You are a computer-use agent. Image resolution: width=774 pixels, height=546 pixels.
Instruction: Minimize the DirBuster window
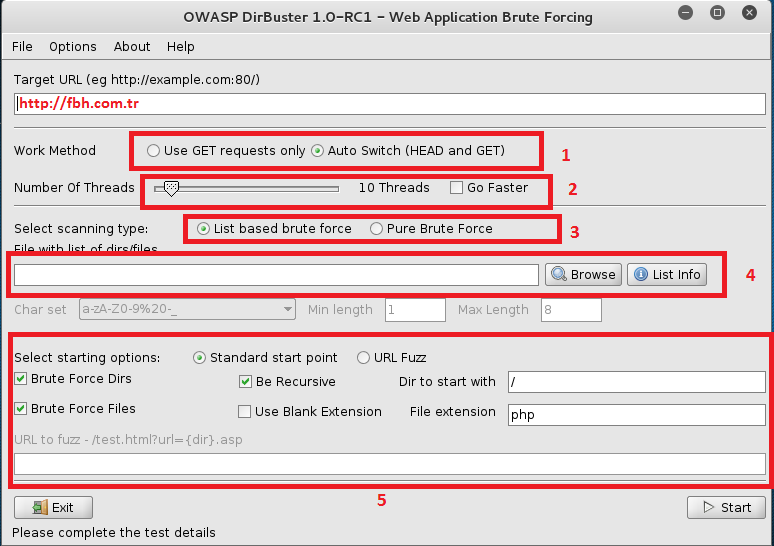(x=685, y=12)
